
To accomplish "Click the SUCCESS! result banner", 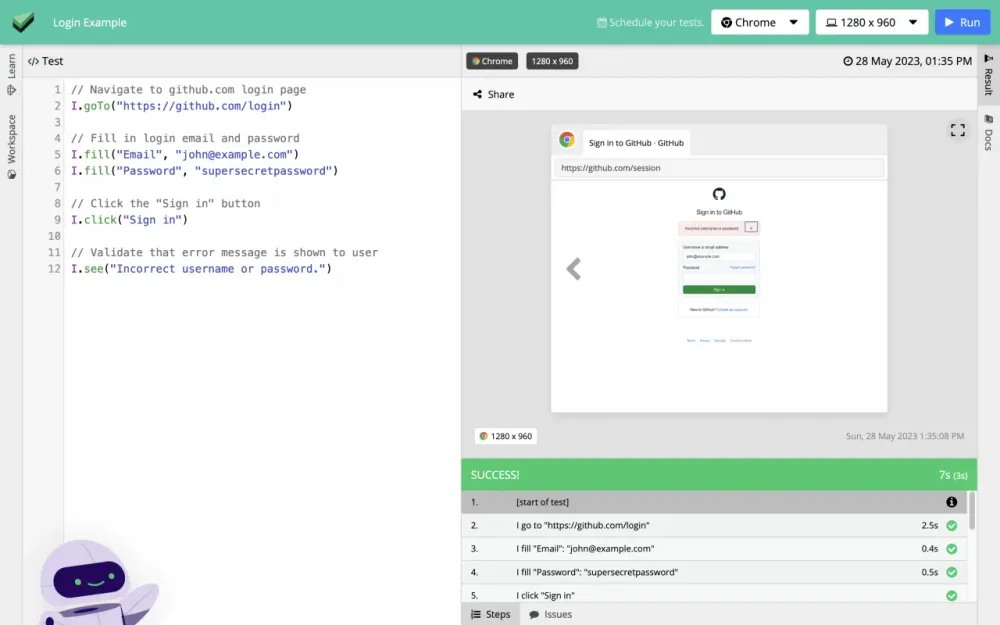I will click(719, 474).
